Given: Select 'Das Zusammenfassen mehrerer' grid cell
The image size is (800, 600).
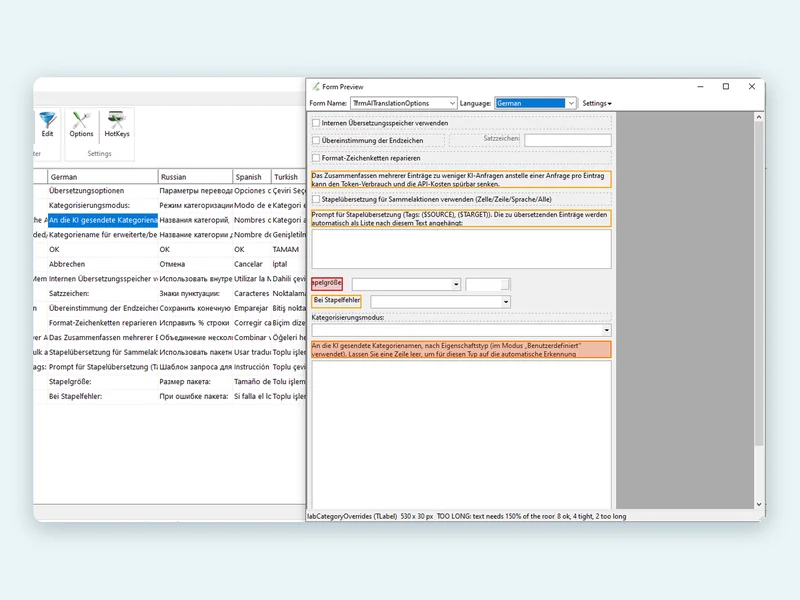Looking at the screenshot, I should 103,338.
